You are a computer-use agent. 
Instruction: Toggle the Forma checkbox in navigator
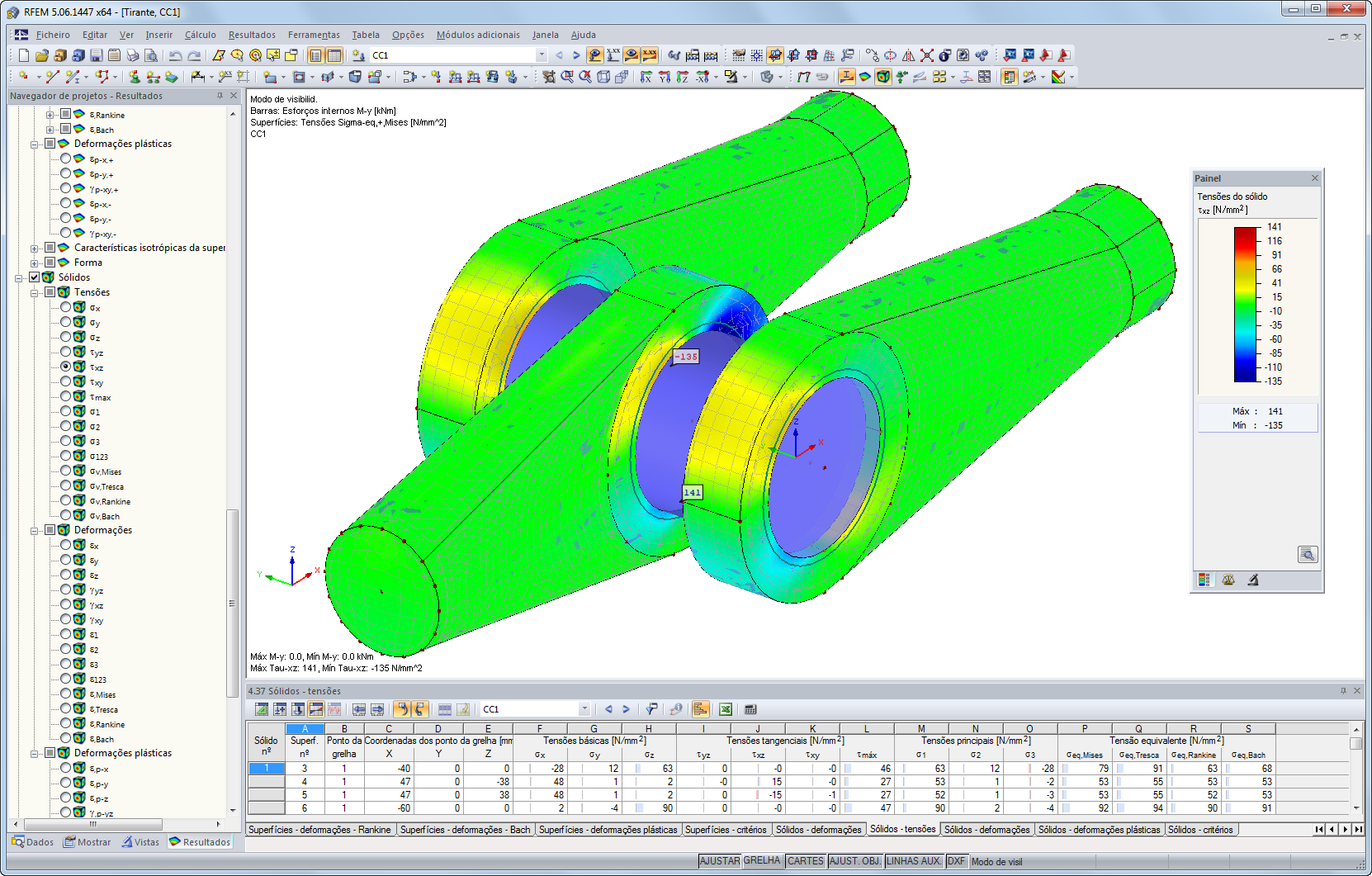pyautogui.click(x=50, y=263)
